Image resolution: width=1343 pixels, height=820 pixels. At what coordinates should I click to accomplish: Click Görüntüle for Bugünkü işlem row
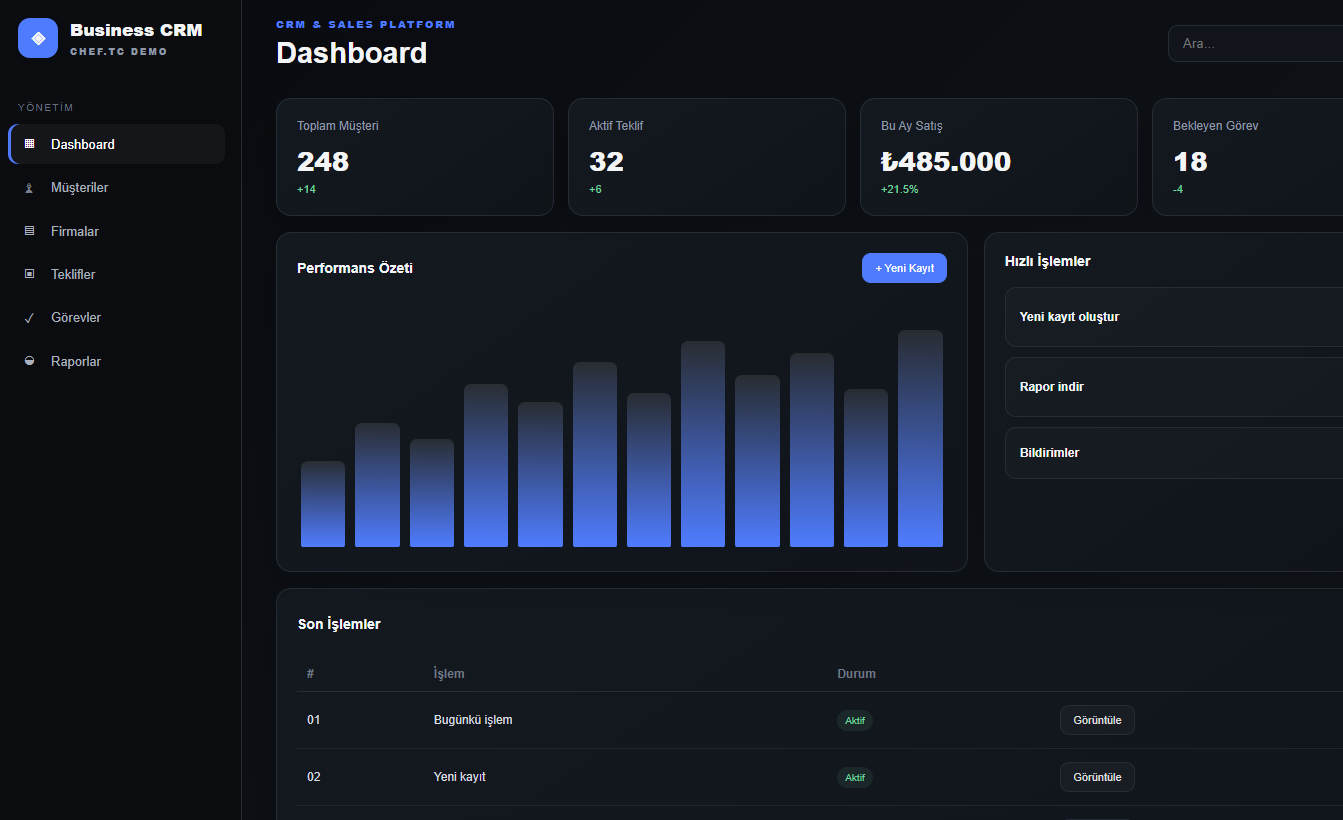click(1097, 720)
